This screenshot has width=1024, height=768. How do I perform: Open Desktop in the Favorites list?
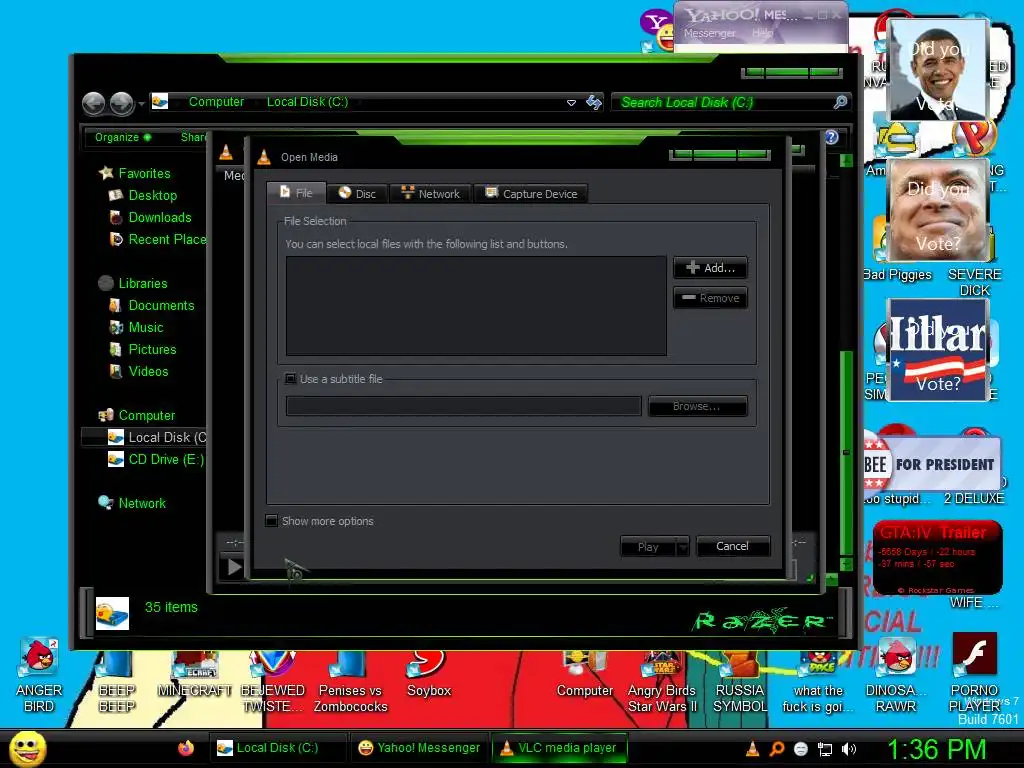coord(152,195)
